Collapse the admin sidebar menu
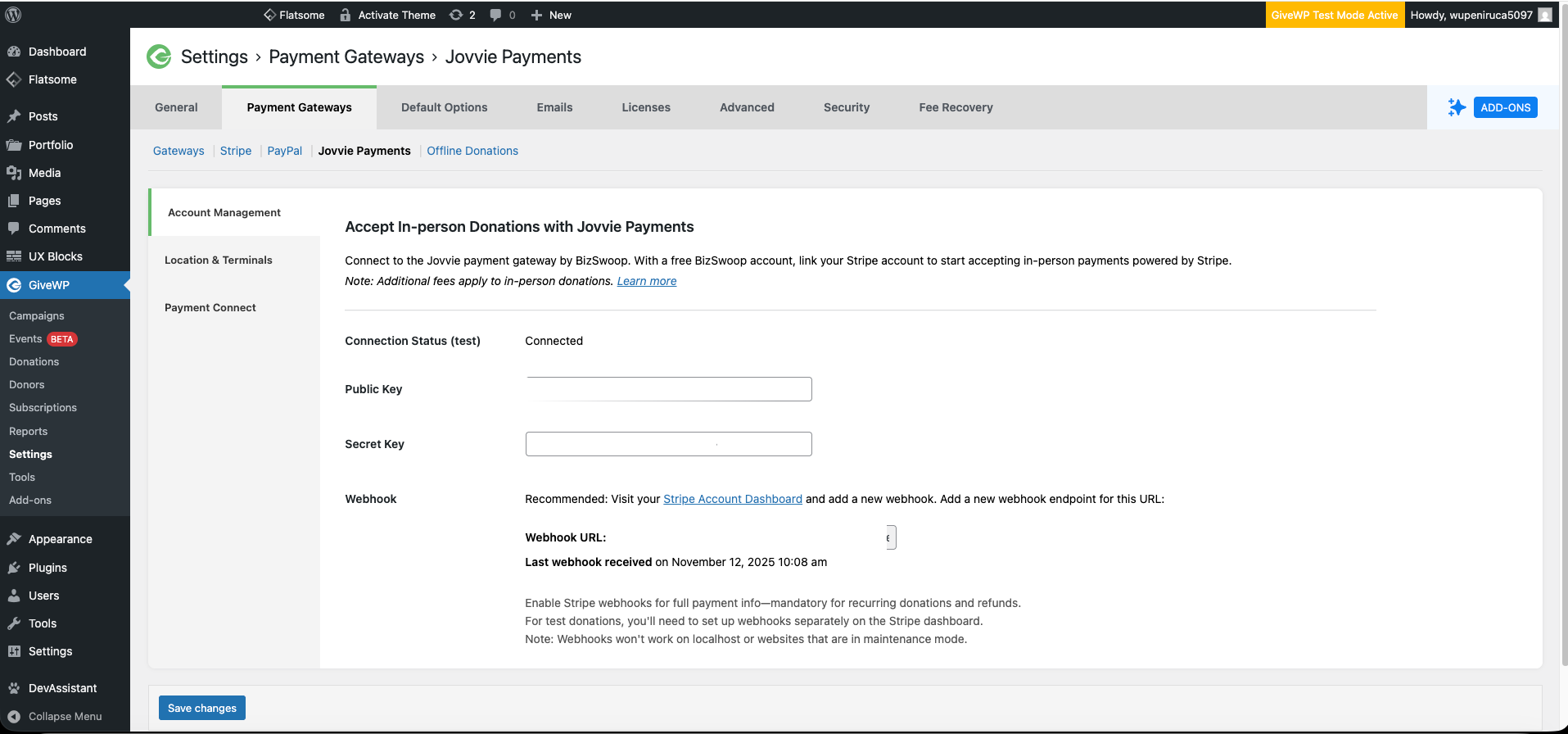 (x=65, y=716)
